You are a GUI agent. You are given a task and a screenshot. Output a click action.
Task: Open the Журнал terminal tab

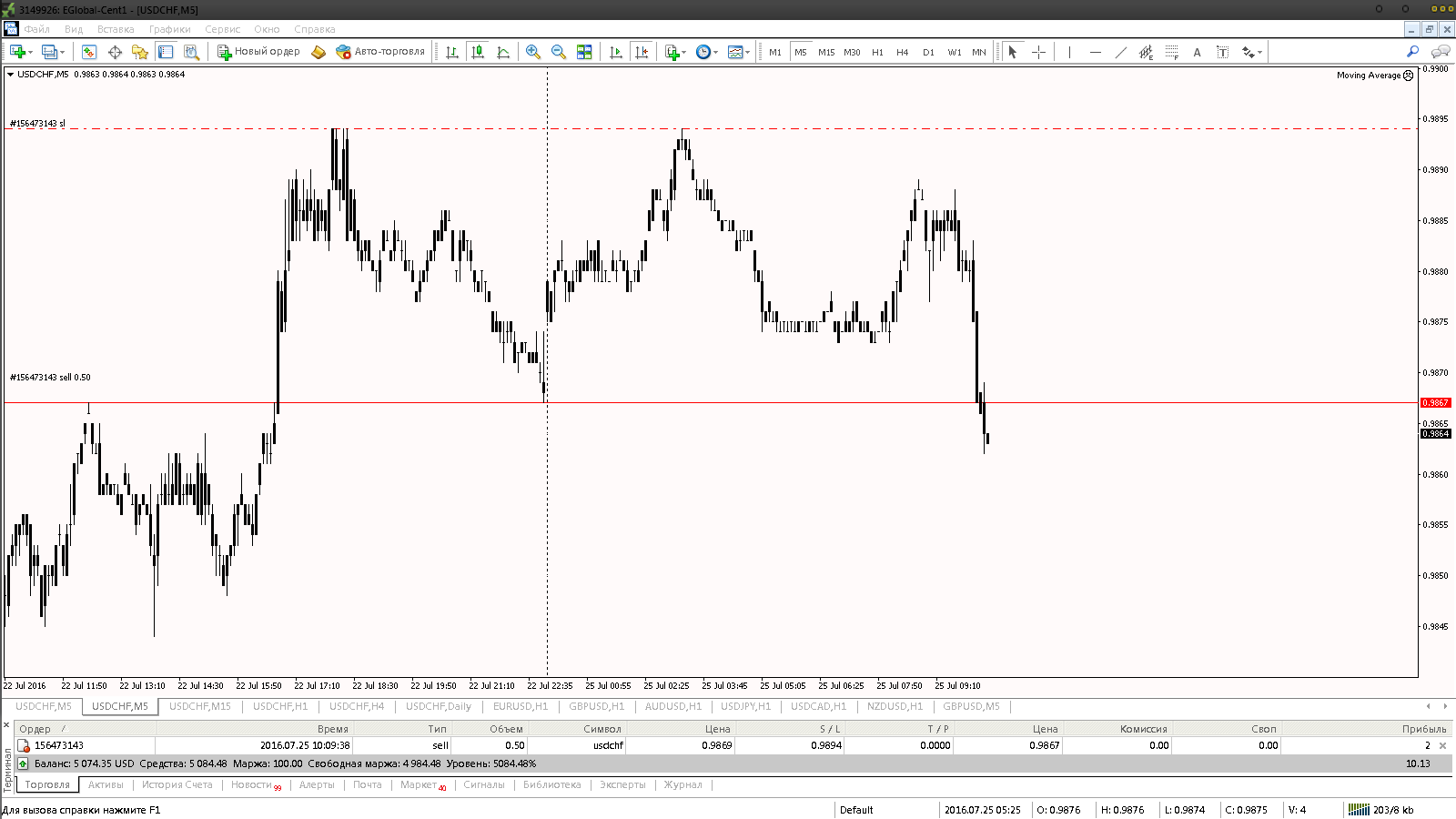click(682, 784)
